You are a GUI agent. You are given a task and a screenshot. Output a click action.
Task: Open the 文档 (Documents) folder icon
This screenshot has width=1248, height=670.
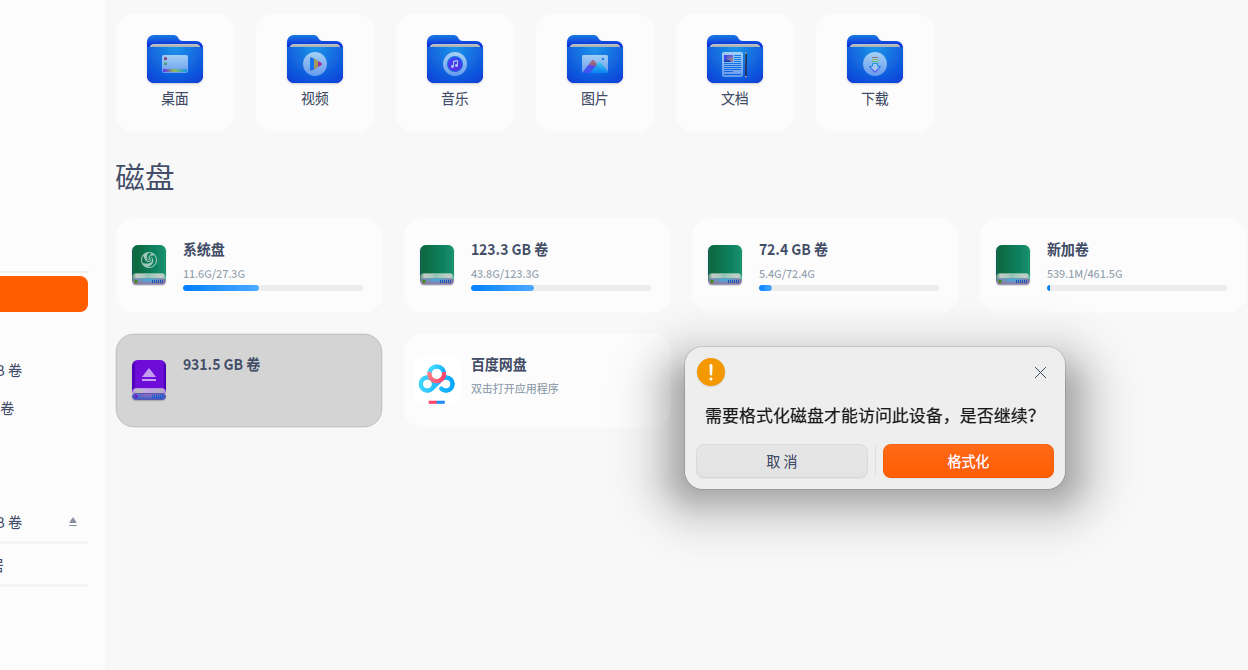734,59
